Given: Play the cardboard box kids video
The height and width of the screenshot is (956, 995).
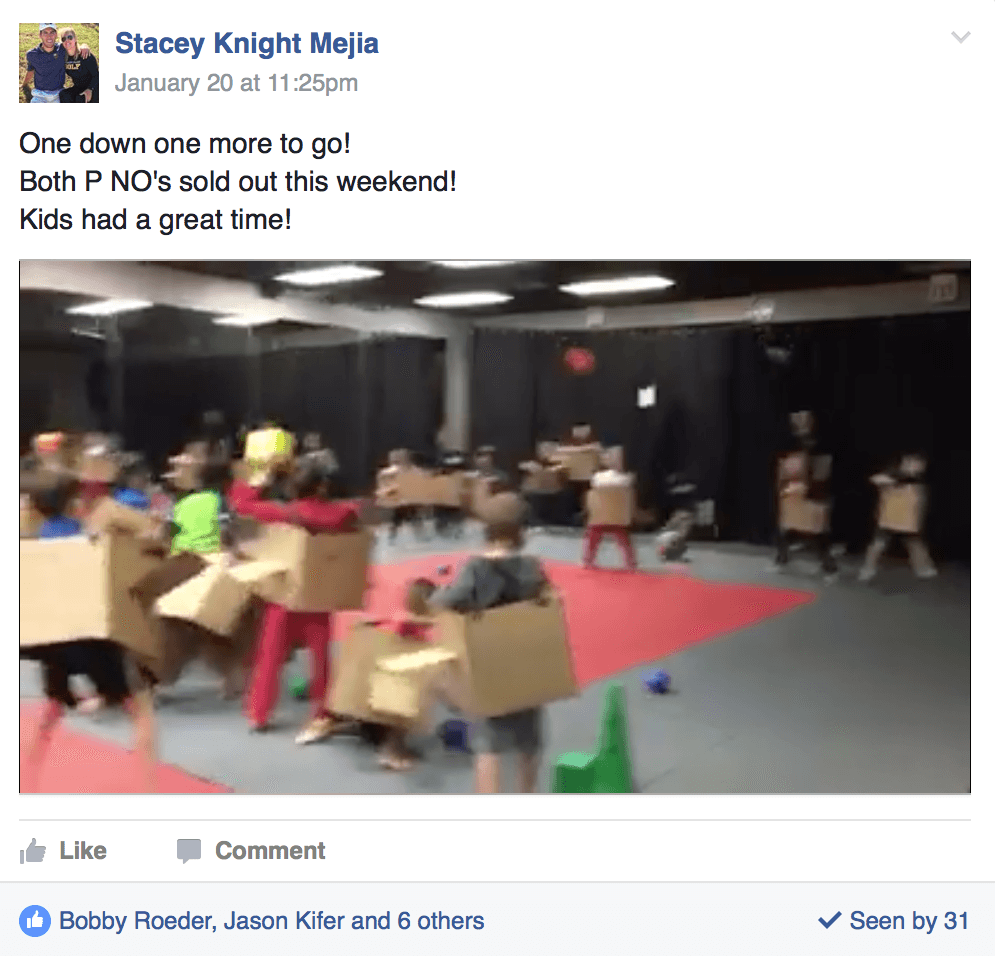Looking at the screenshot, I should click(x=495, y=527).
